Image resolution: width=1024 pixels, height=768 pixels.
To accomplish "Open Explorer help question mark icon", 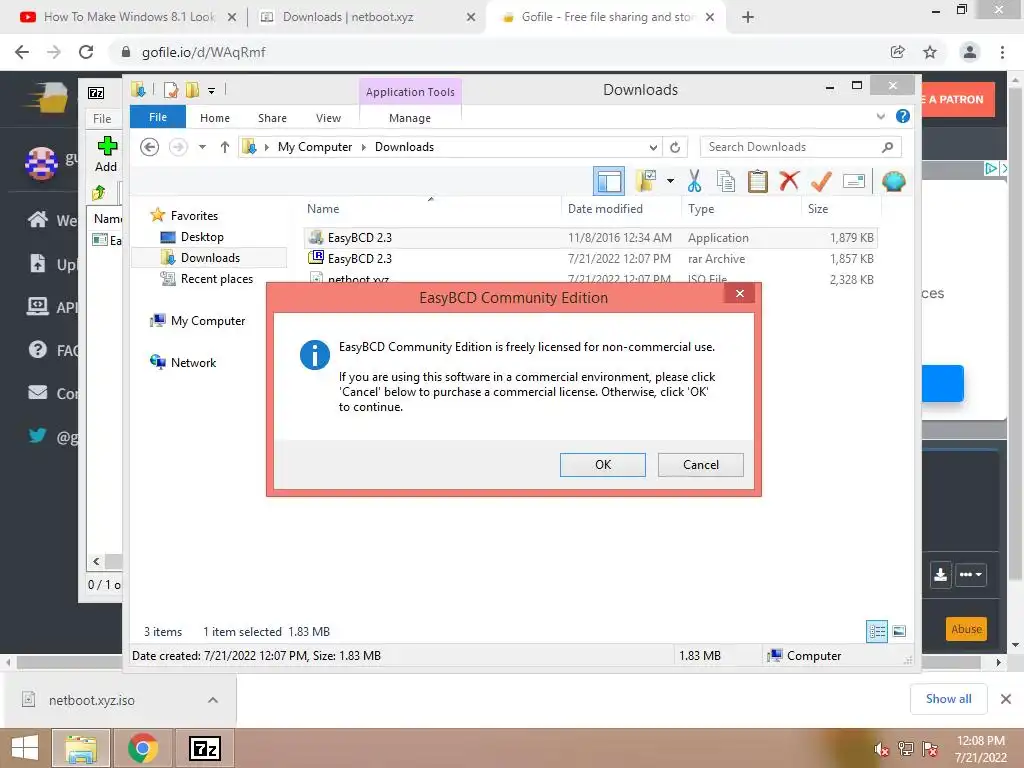I will tap(903, 116).
